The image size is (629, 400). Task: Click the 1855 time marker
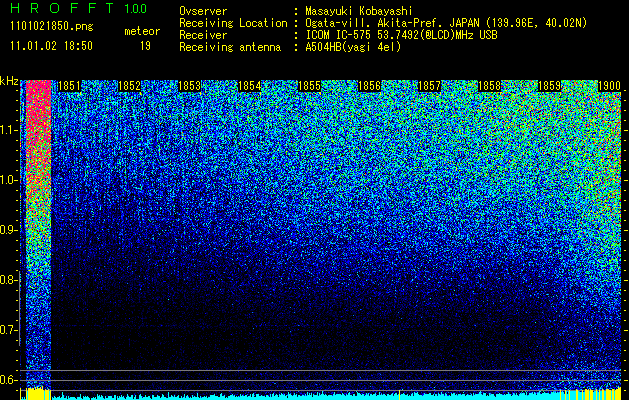click(309, 86)
